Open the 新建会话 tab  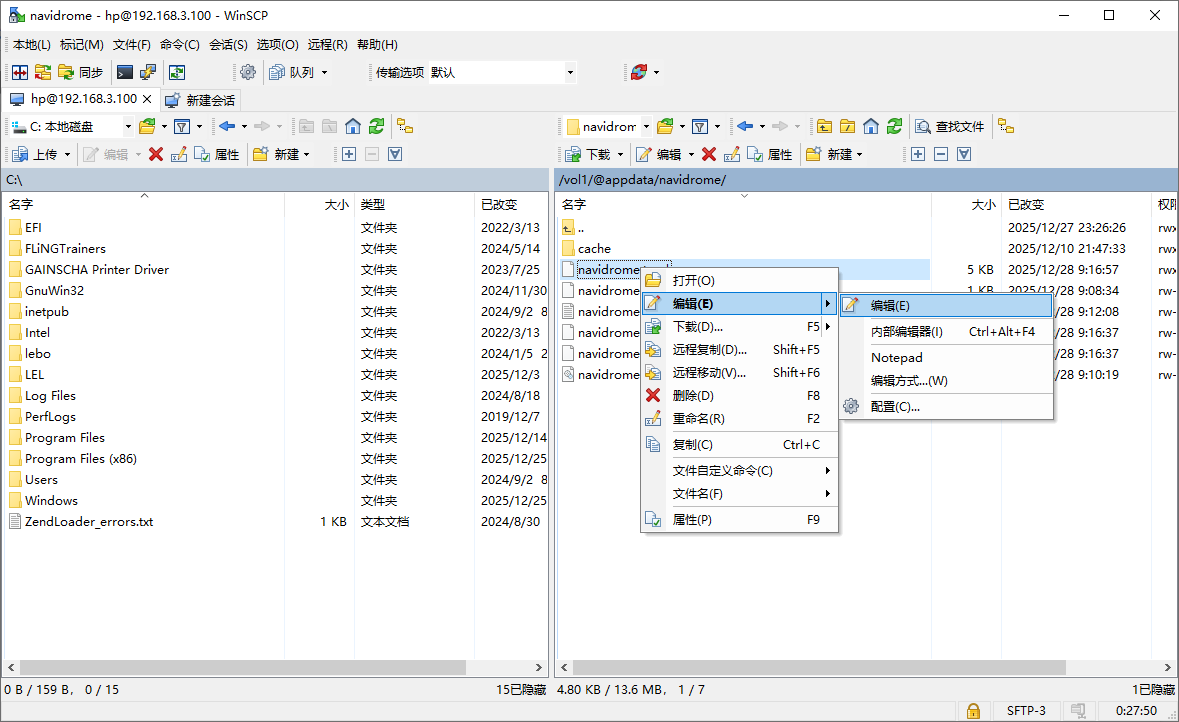[200, 100]
